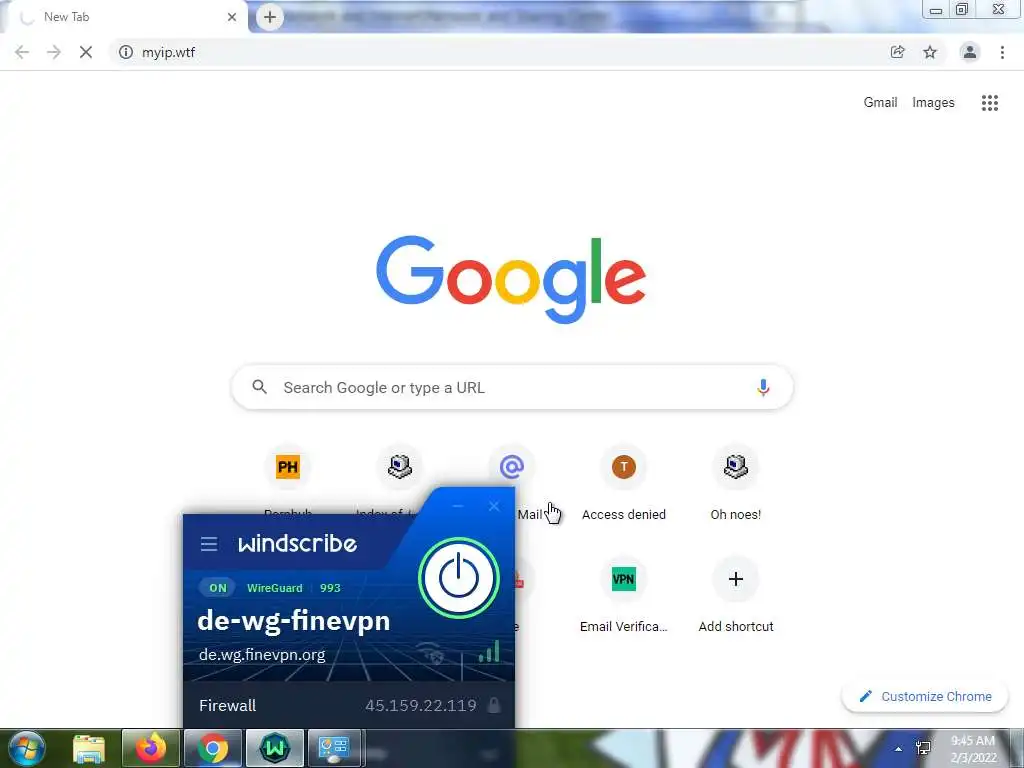Switch to Windscribe in the taskbar
The width and height of the screenshot is (1024, 768).
[x=275, y=748]
